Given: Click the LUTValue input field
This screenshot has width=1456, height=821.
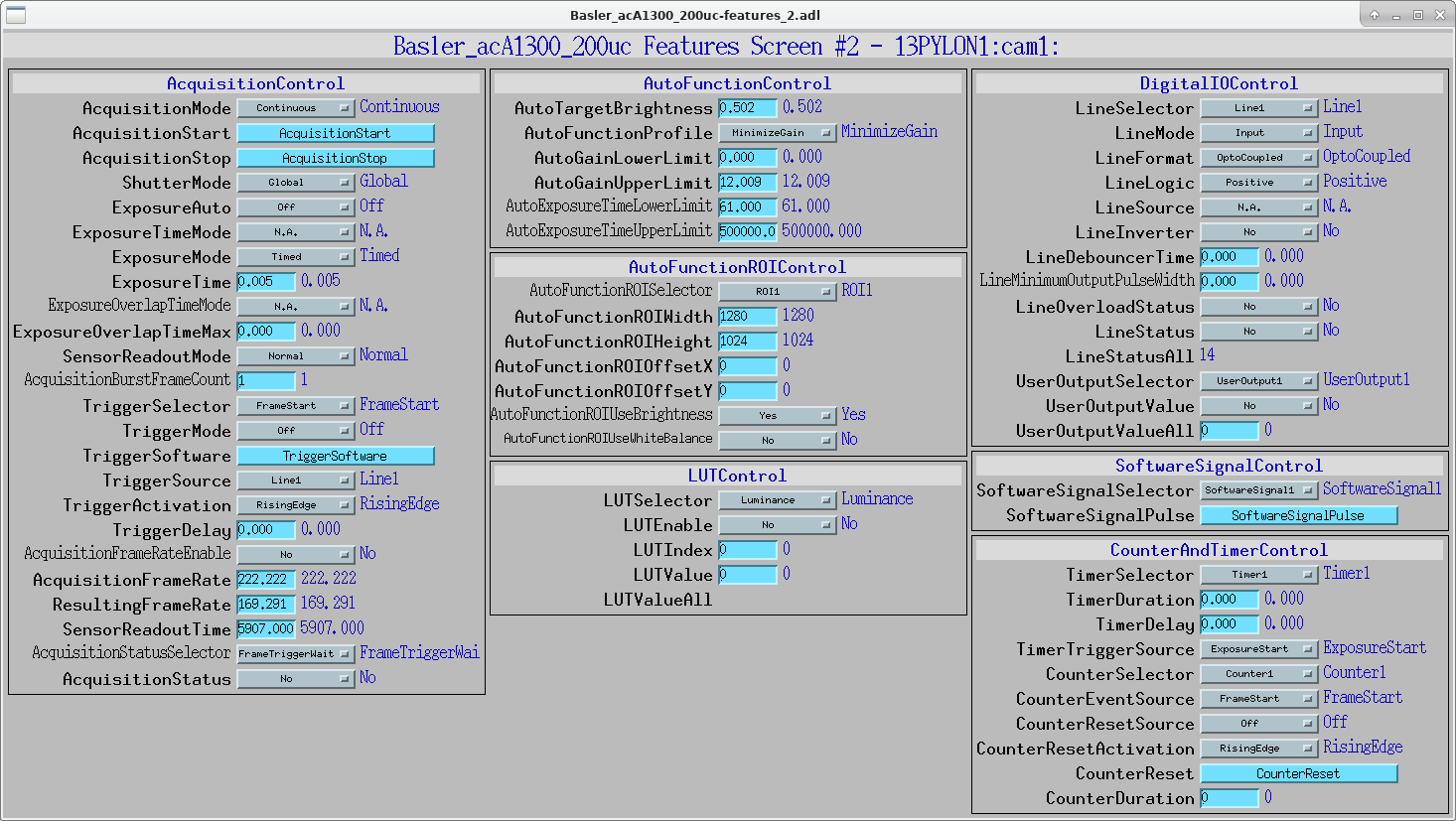Looking at the screenshot, I should point(748,575).
